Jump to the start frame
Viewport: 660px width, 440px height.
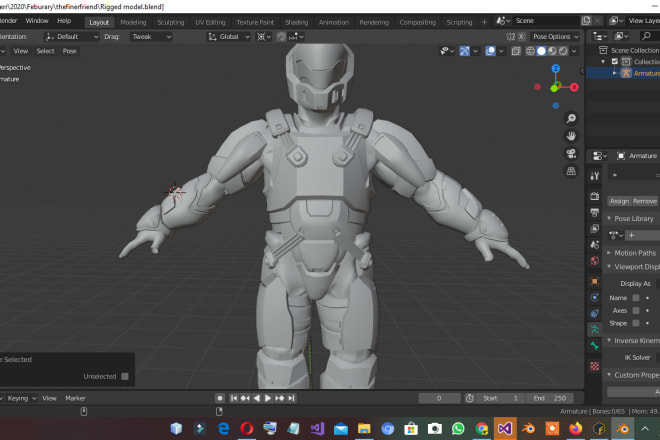(x=234, y=398)
